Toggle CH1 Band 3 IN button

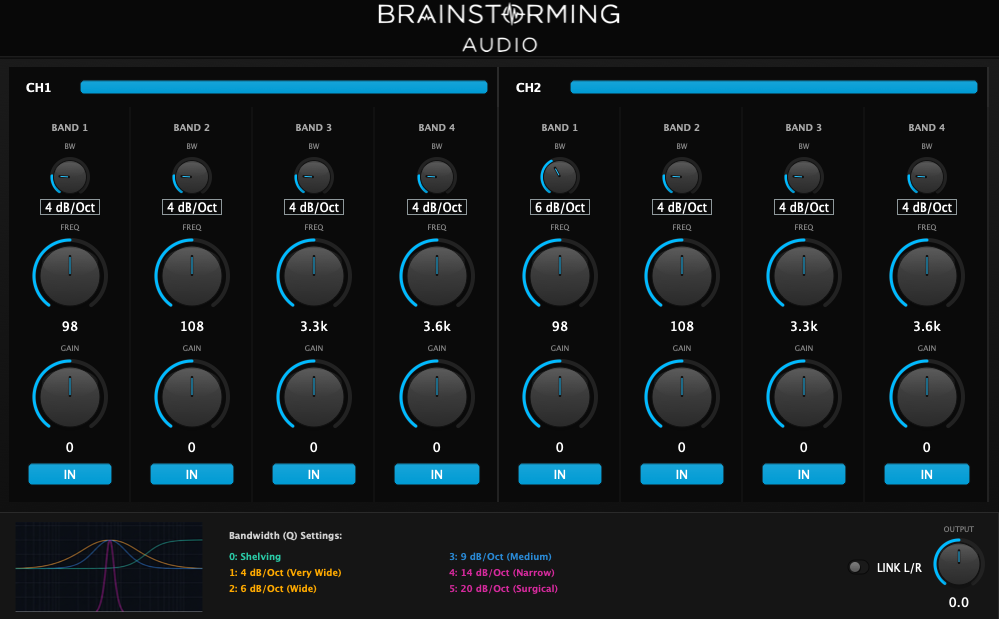coord(313,474)
